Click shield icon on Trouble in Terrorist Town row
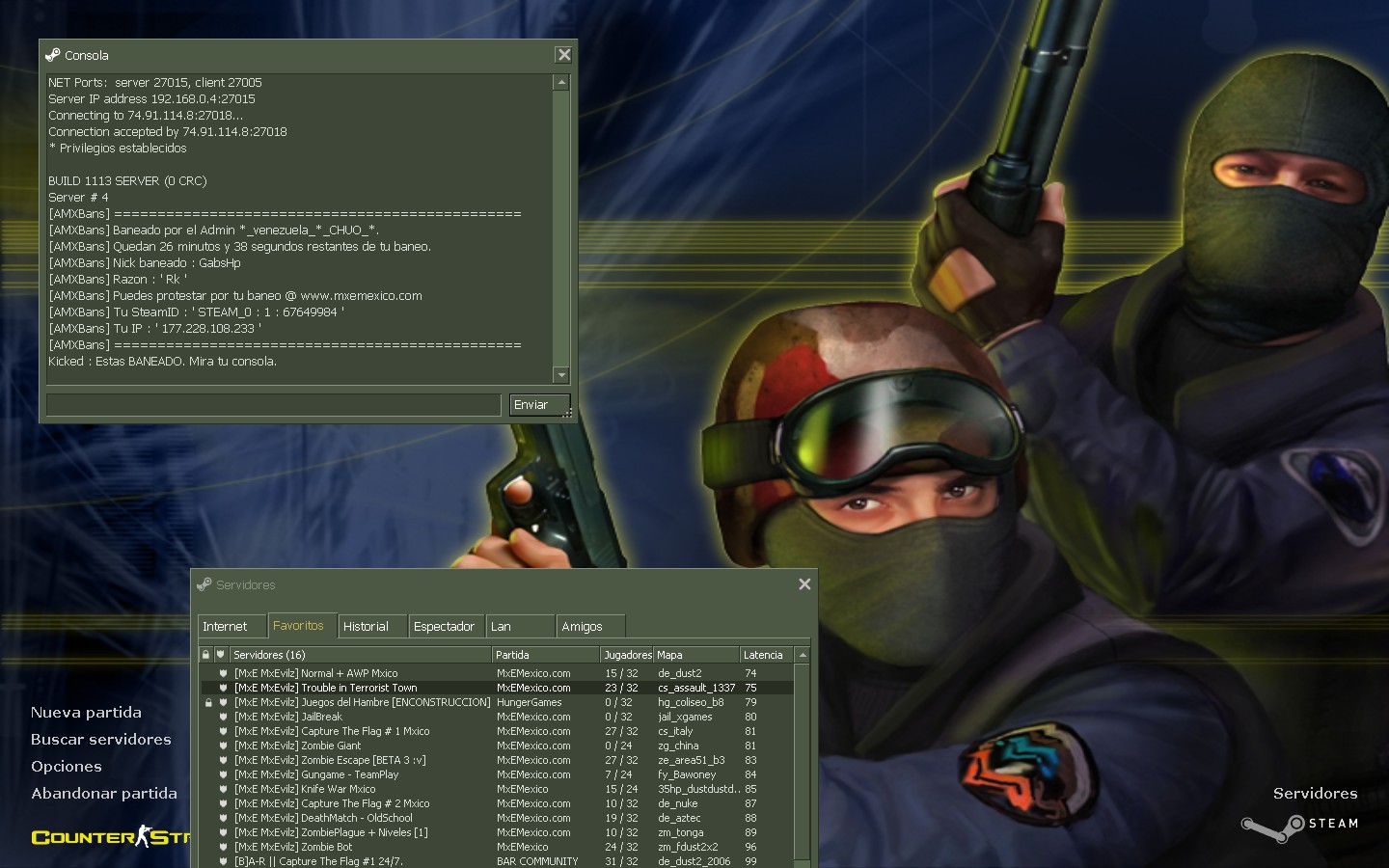The width and height of the screenshot is (1389, 868). pyautogui.click(x=223, y=689)
